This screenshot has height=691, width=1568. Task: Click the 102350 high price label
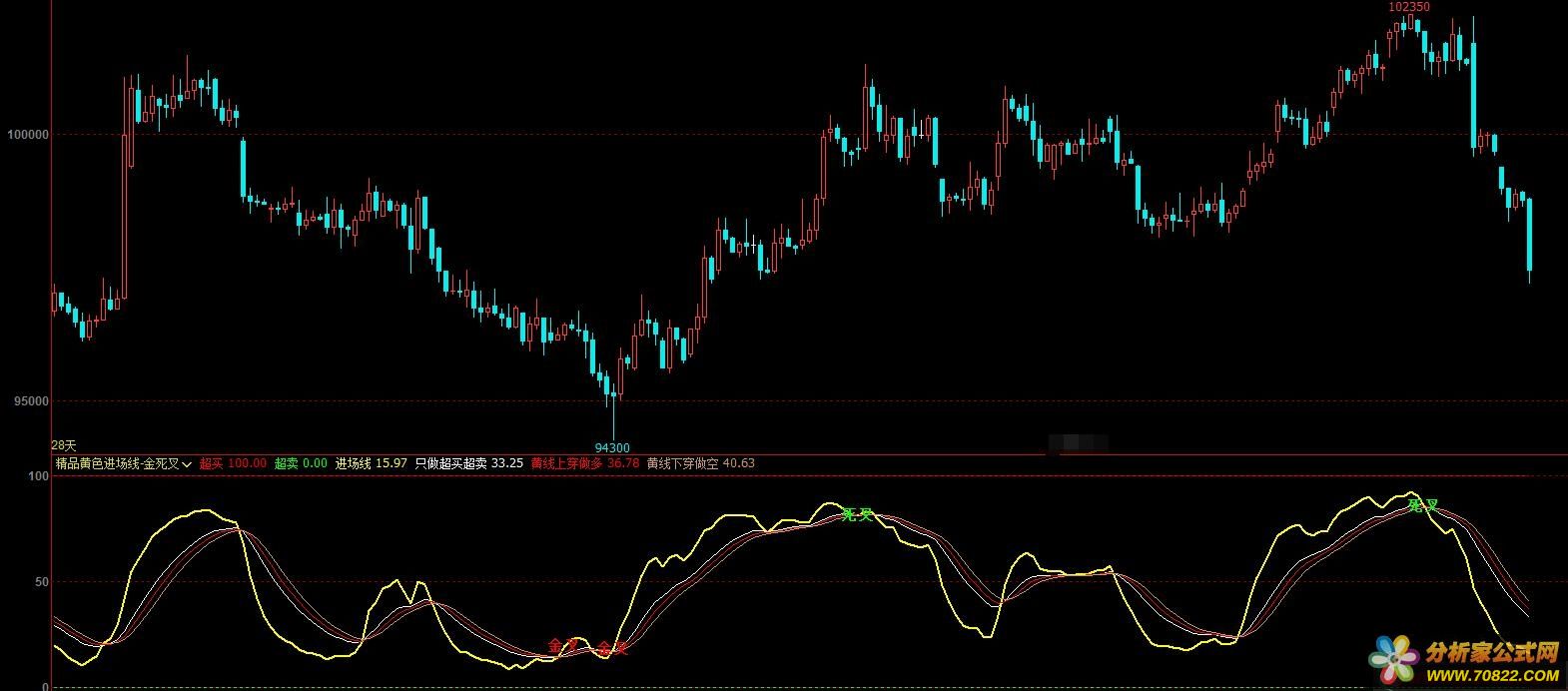pos(1409,7)
